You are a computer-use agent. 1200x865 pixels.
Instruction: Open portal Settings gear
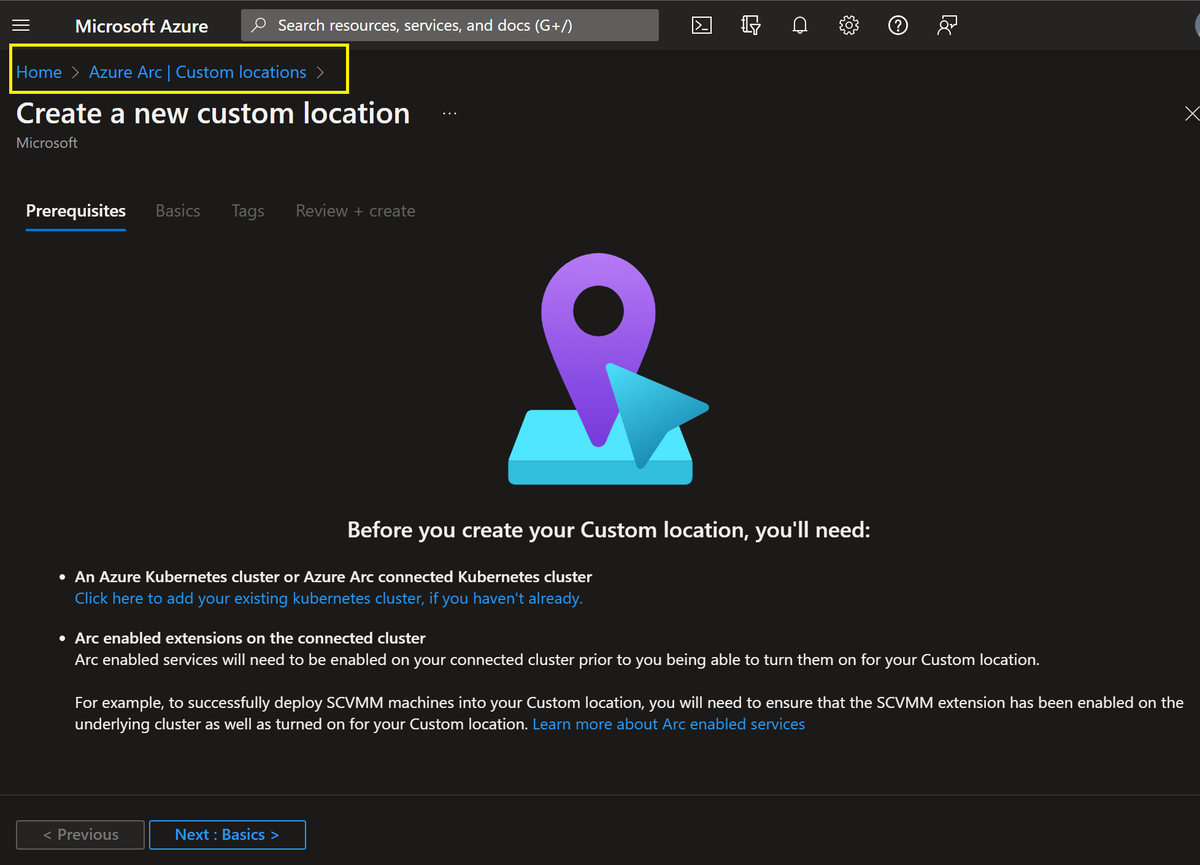pyautogui.click(x=849, y=26)
